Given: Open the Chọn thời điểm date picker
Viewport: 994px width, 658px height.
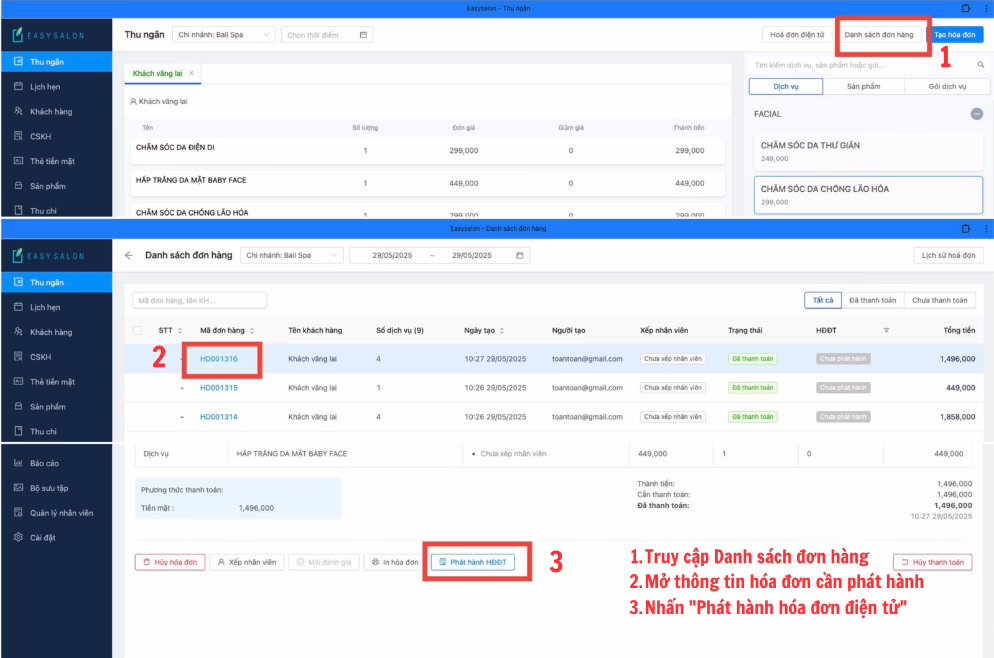Looking at the screenshot, I should (x=326, y=35).
